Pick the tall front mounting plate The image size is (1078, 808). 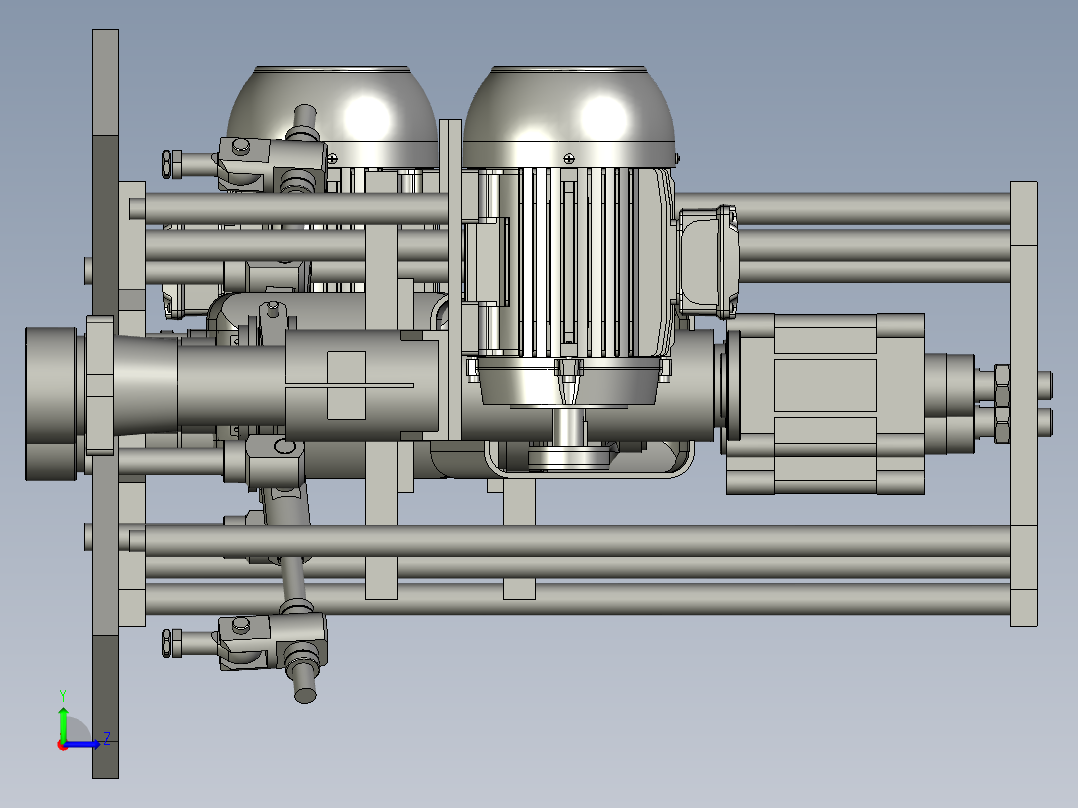105,404
